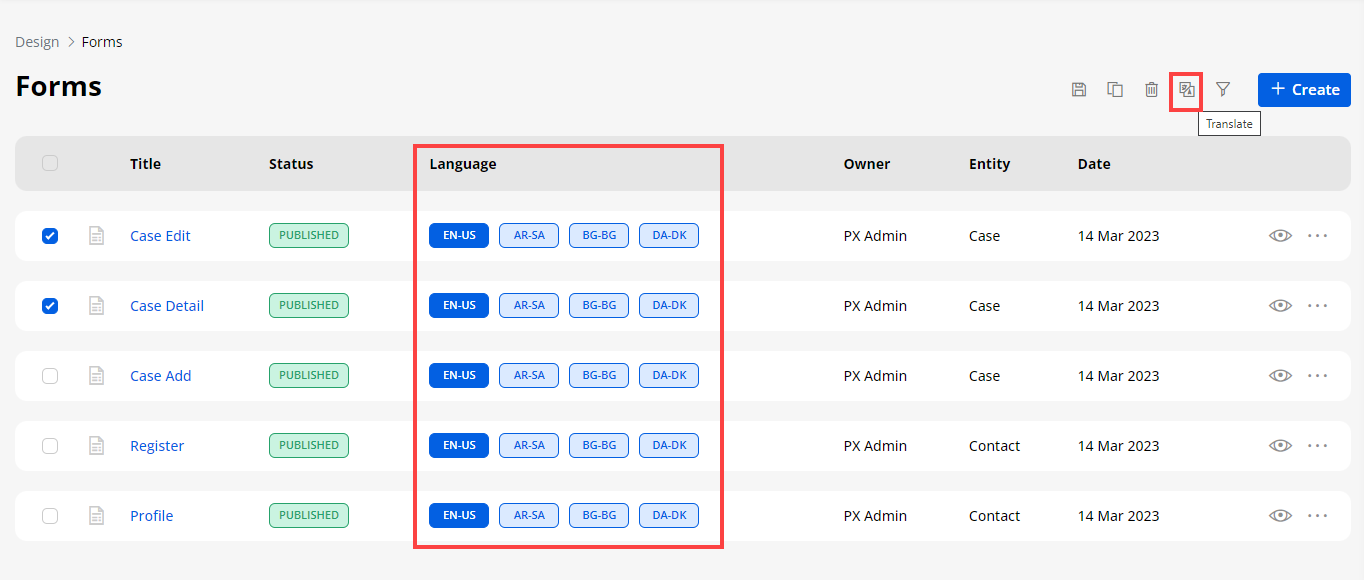
Task: Click the Translate icon
Action: coord(1187,90)
